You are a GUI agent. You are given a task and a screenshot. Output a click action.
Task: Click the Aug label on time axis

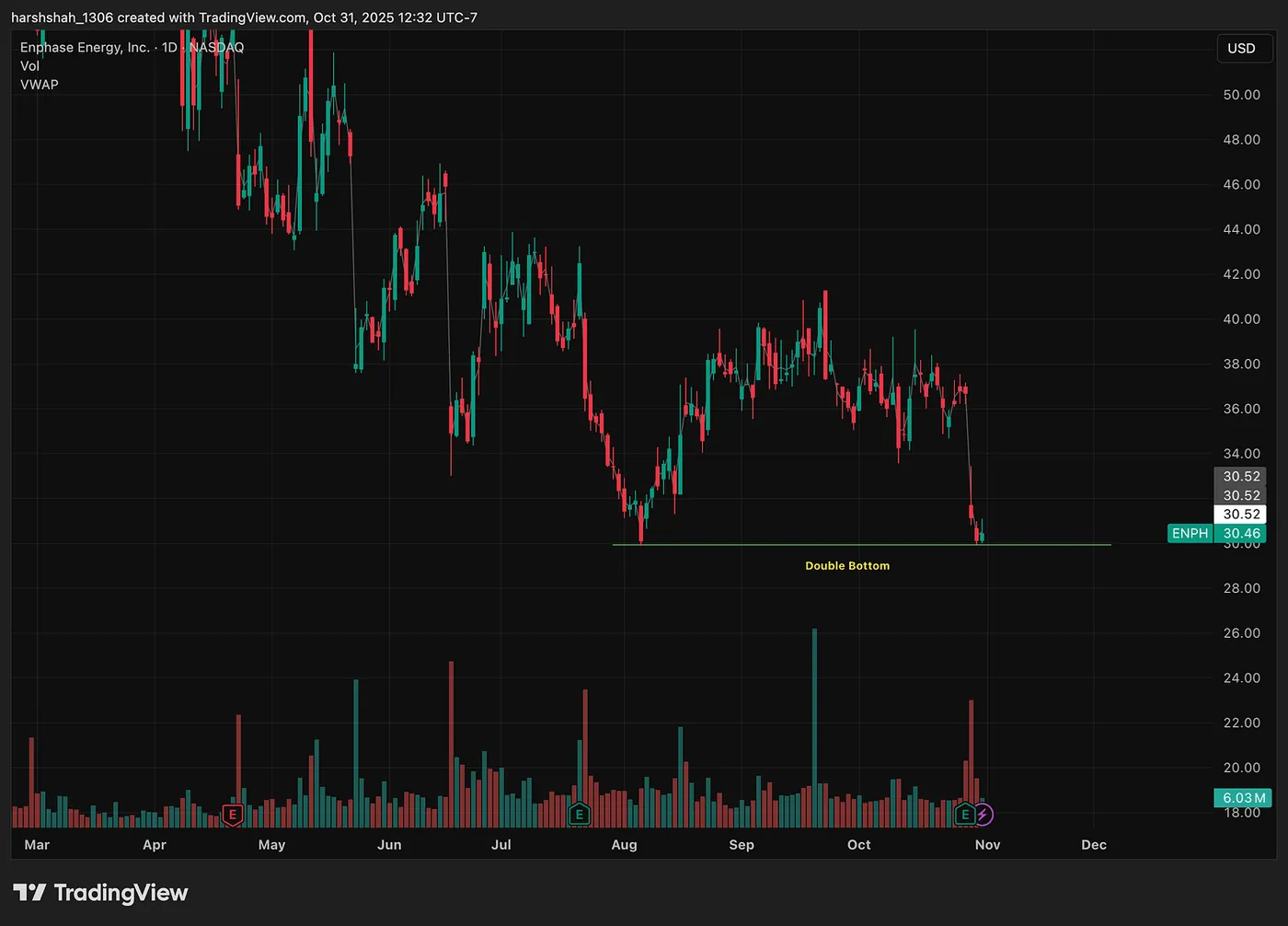pyautogui.click(x=624, y=844)
